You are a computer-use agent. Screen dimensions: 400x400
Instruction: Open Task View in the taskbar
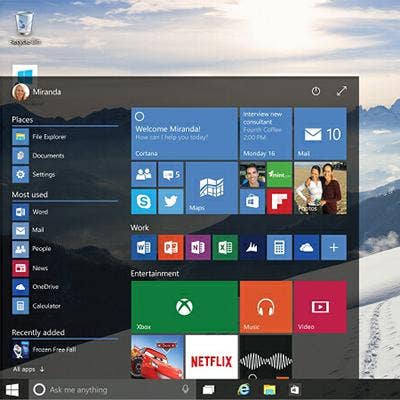coord(208,389)
